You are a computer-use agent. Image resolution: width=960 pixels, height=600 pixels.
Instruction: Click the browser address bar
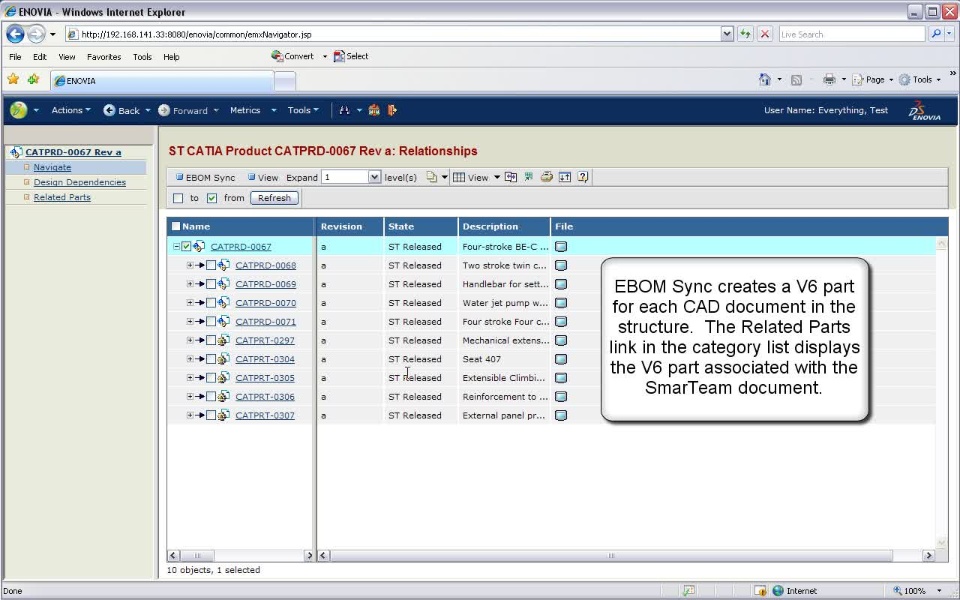392,34
